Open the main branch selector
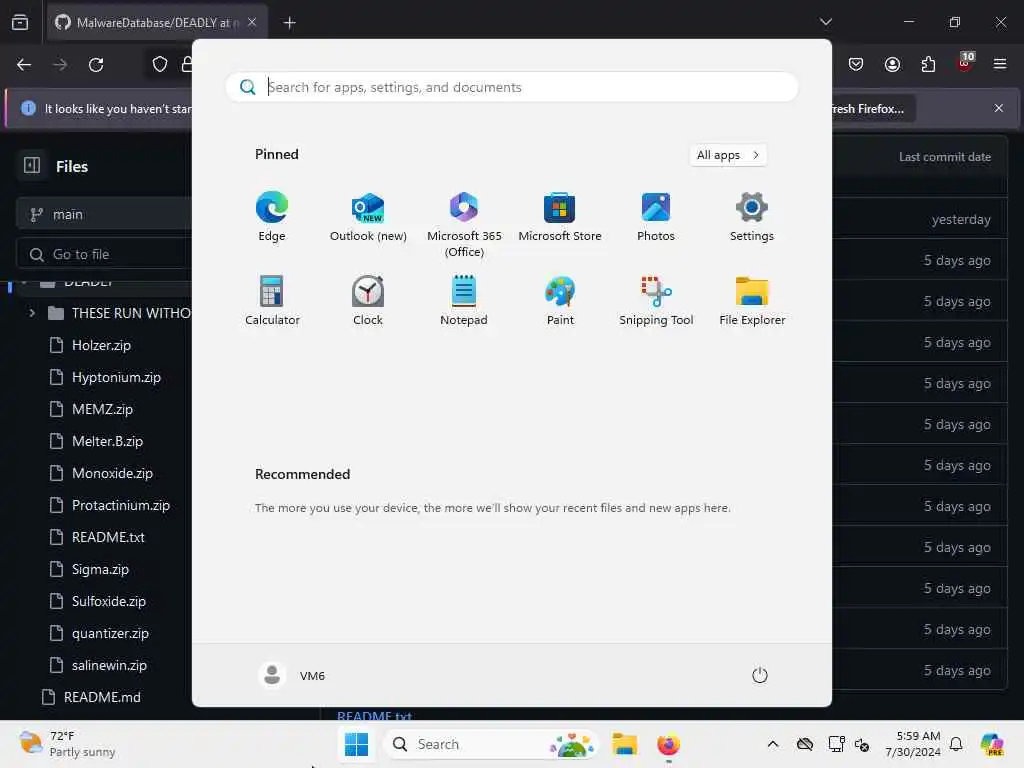1024x768 pixels. (104, 214)
